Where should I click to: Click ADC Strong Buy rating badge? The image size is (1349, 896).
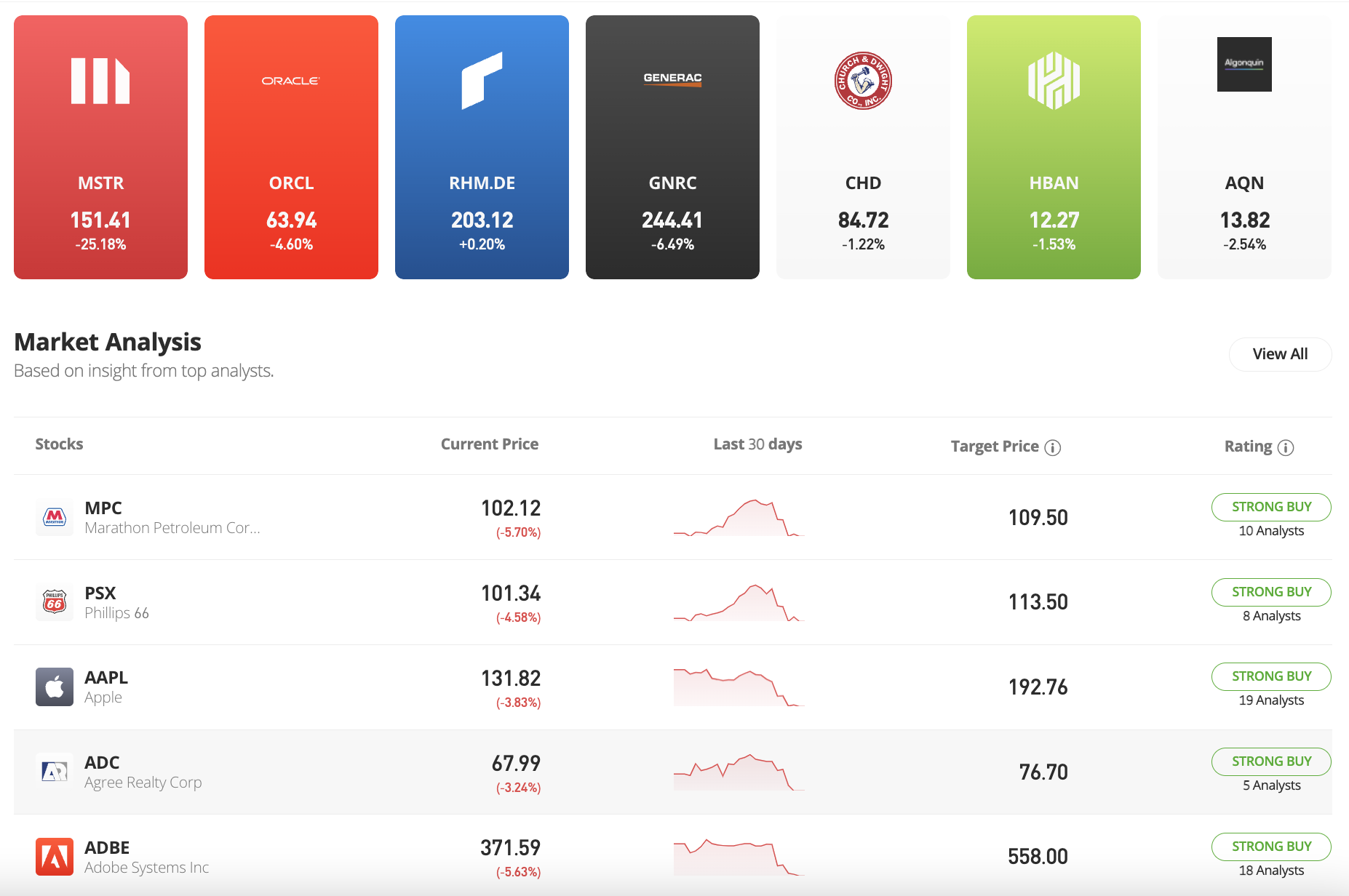[x=1271, y=761]
